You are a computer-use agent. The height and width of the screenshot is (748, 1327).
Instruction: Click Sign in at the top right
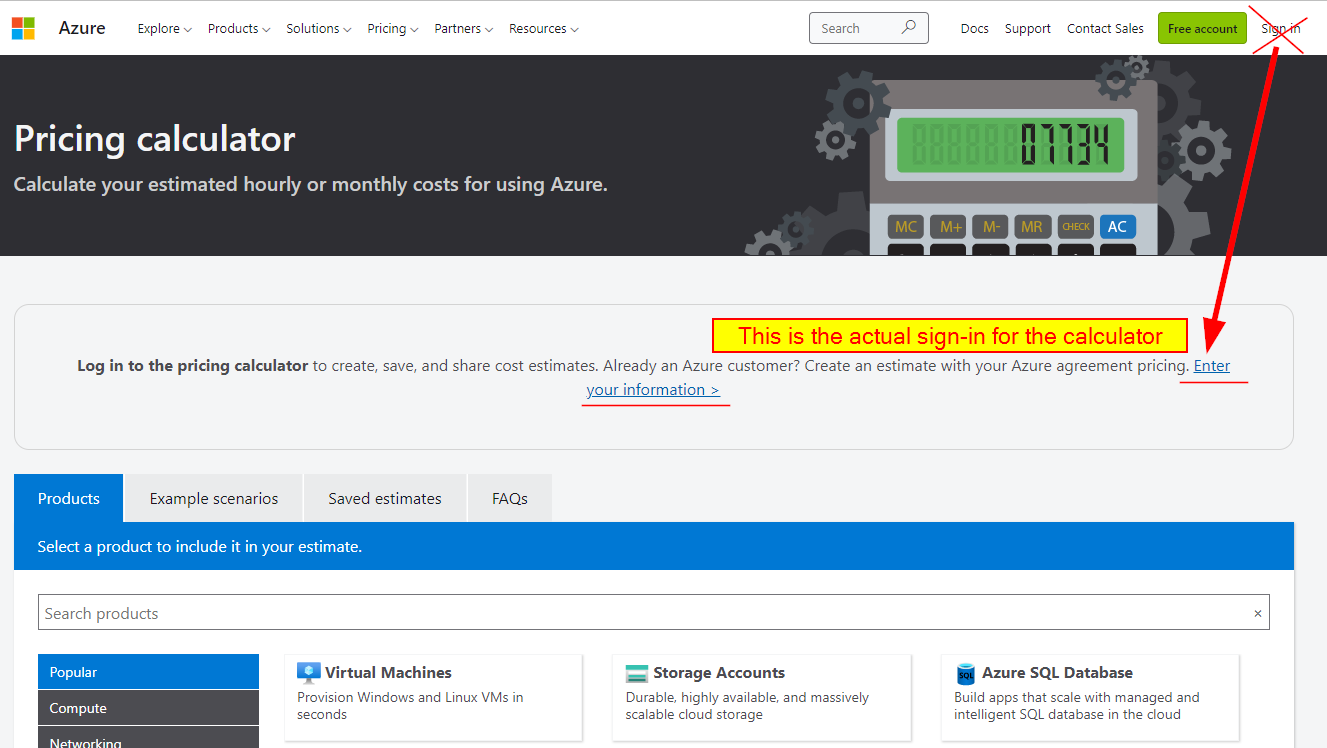(x=1281, y=29)
